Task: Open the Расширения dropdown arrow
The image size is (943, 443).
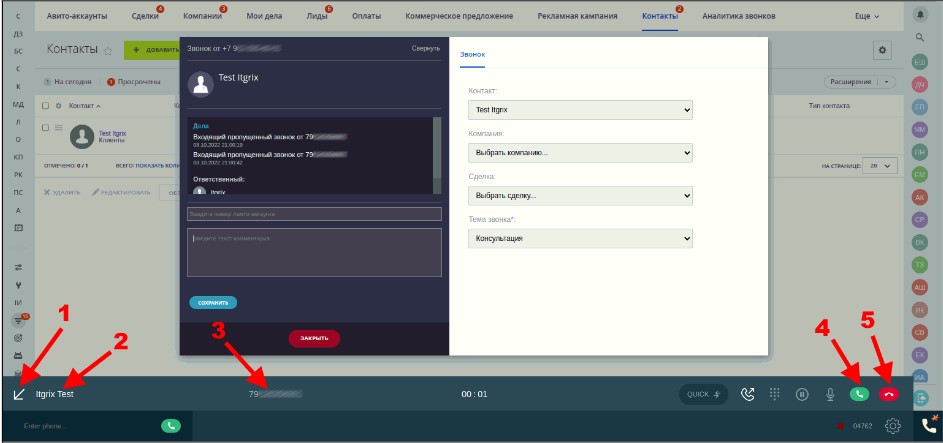Action: (886, 82)
